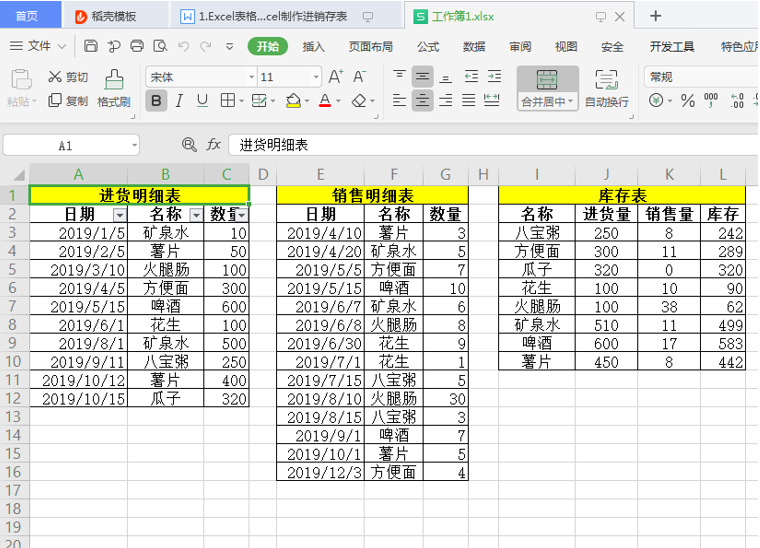Click increase decimal places icon
Screen dimensions: 760x548
(x=737, y=101)
